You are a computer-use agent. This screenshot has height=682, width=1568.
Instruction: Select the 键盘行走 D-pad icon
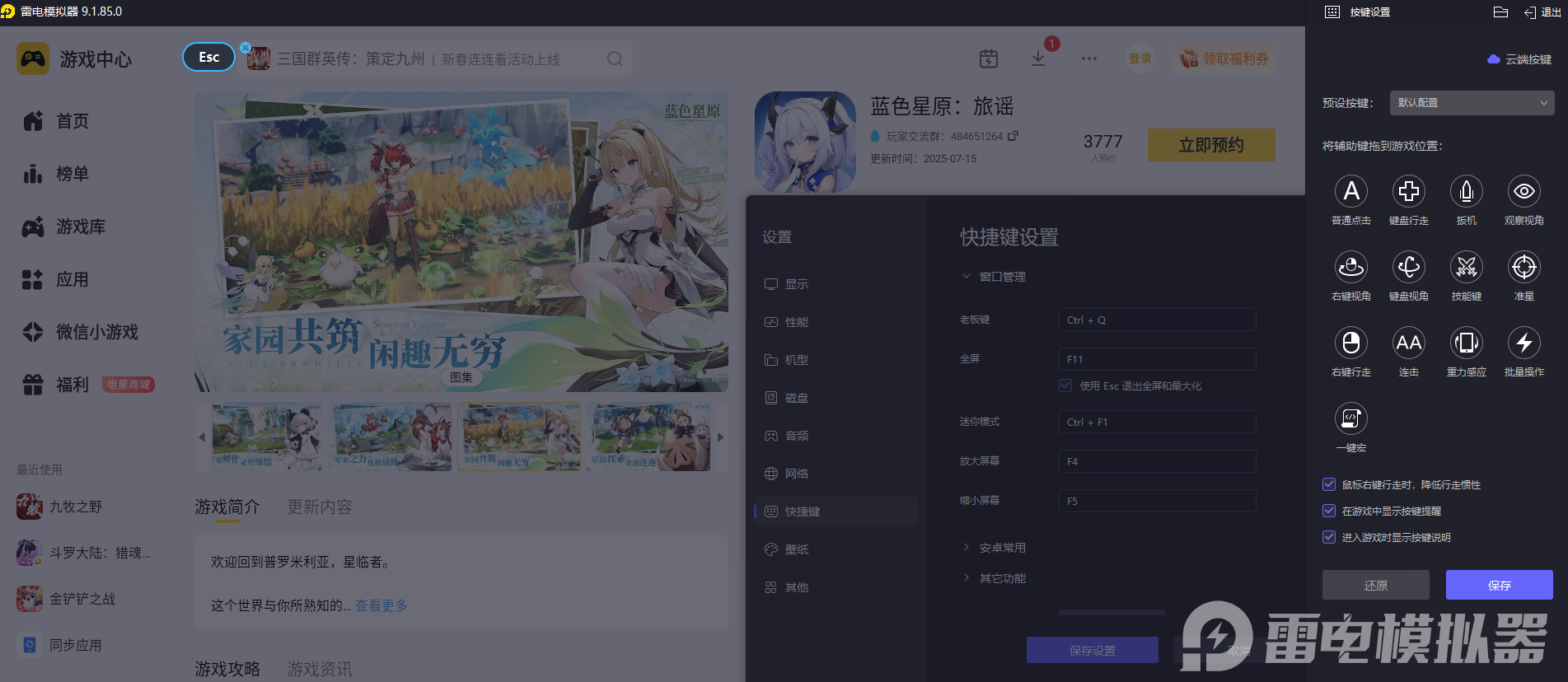tap(1409, 191)
